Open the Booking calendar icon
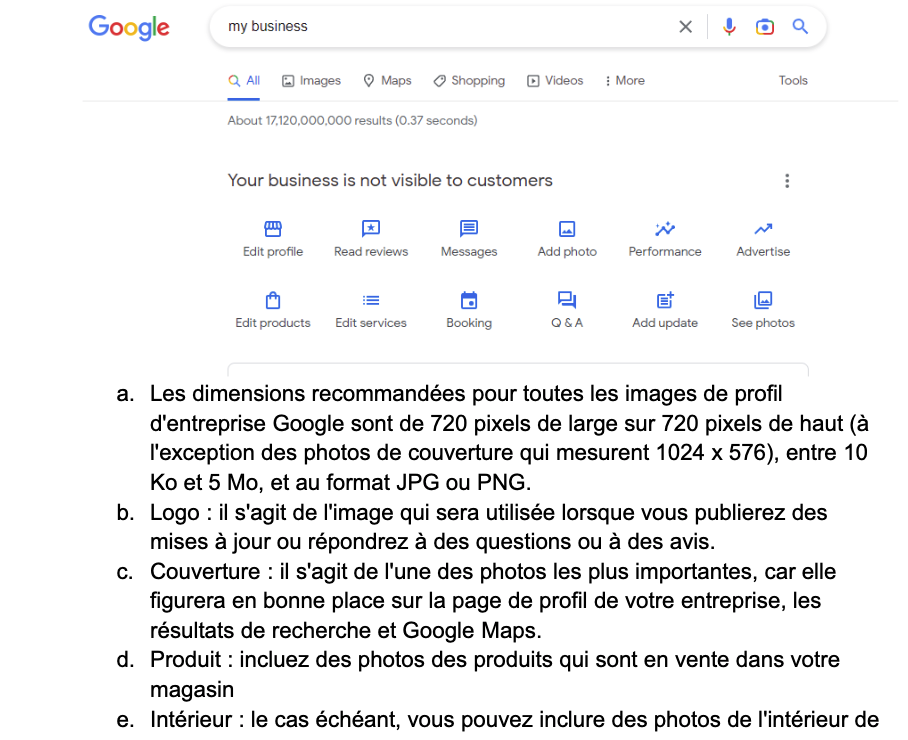 (x=468, y=300)
